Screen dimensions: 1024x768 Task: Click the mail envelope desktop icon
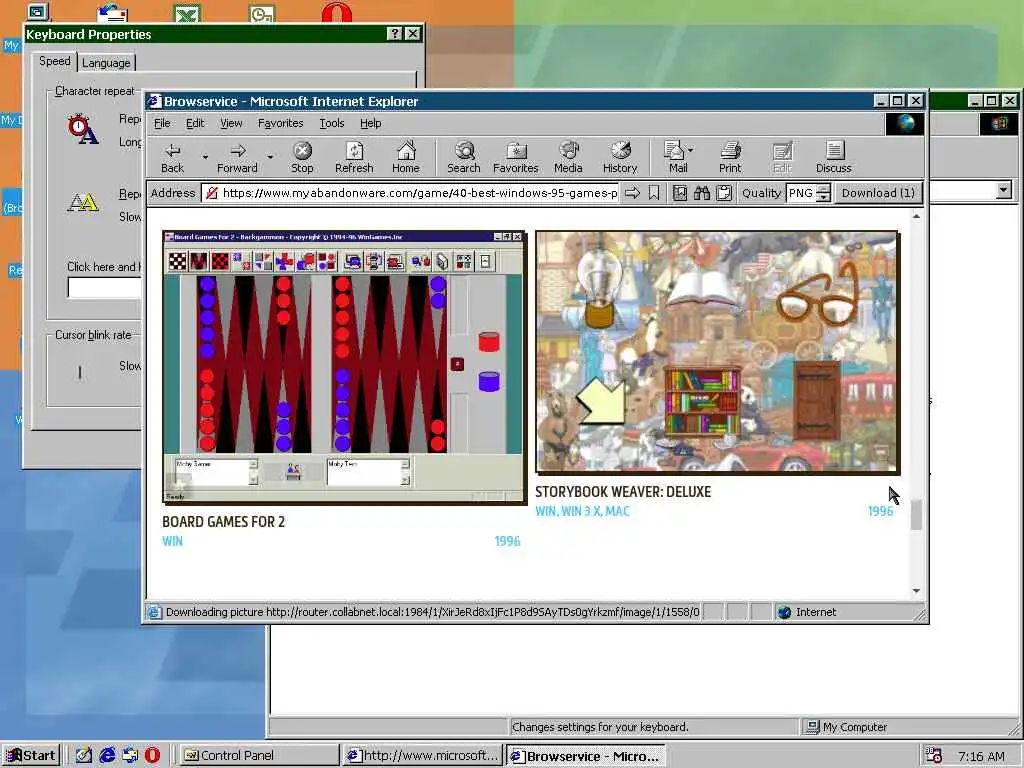pos(112,13)
